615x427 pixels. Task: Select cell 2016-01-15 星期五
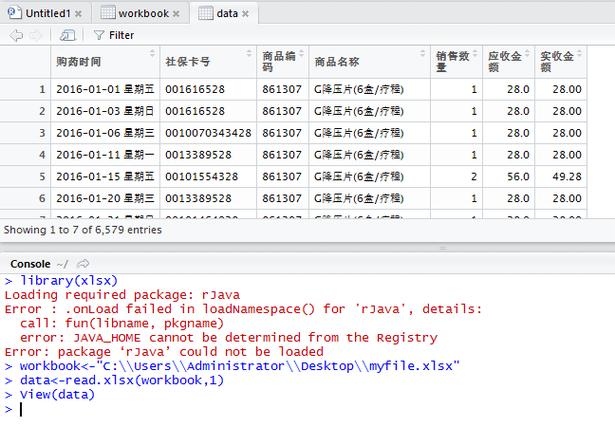[105, 177]
